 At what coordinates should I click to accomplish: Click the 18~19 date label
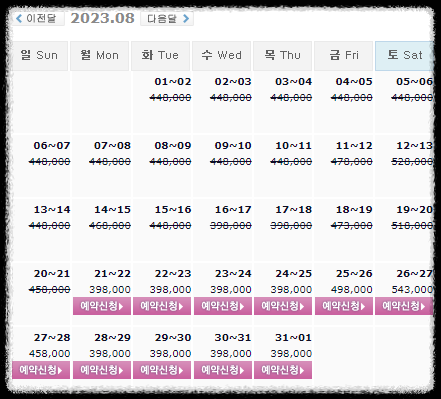pyautogui.click(x=354, y=210)
